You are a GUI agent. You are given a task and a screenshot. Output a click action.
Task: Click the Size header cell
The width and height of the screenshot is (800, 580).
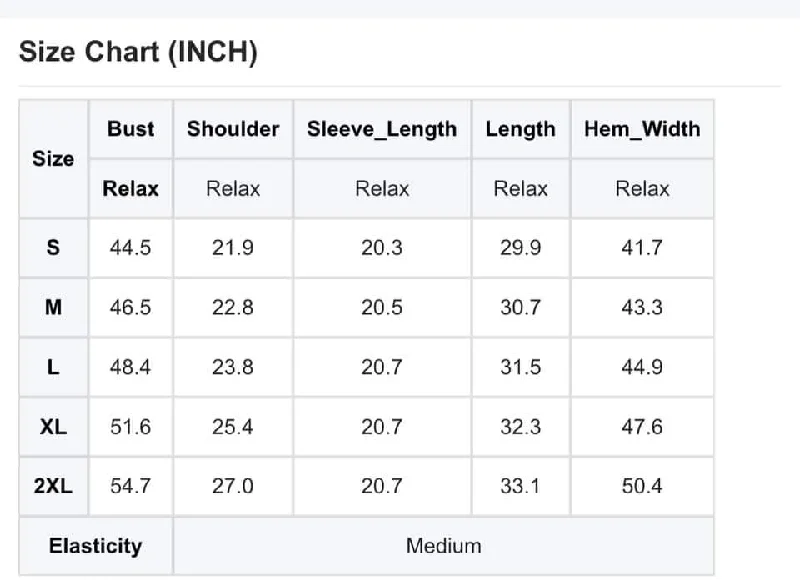[x=53, y=159]
